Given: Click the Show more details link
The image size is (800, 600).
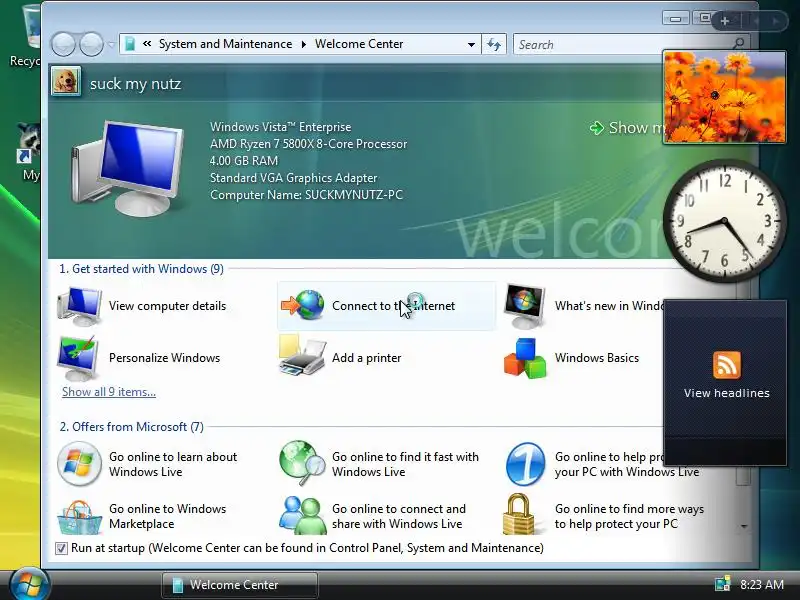Looking at the screenshot, I should pyautogui.click(x=627, y=128).
